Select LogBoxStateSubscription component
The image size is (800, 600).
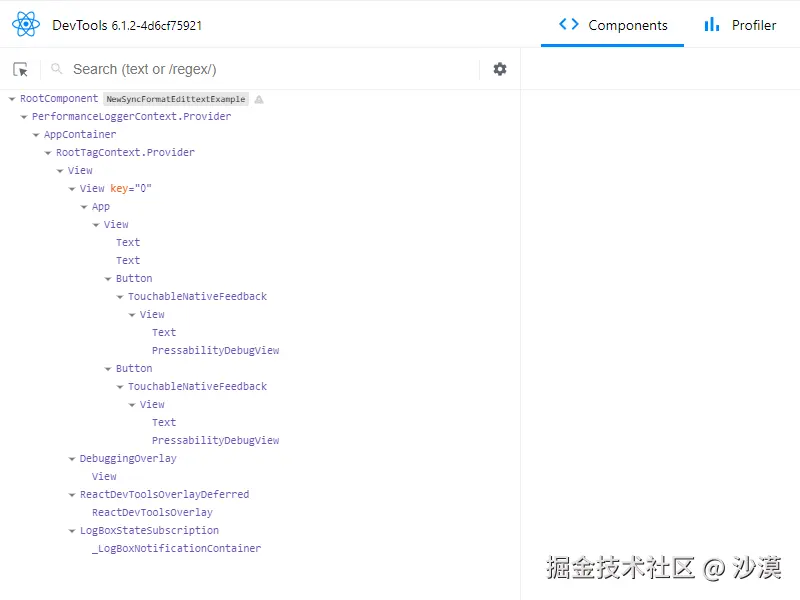149,530
